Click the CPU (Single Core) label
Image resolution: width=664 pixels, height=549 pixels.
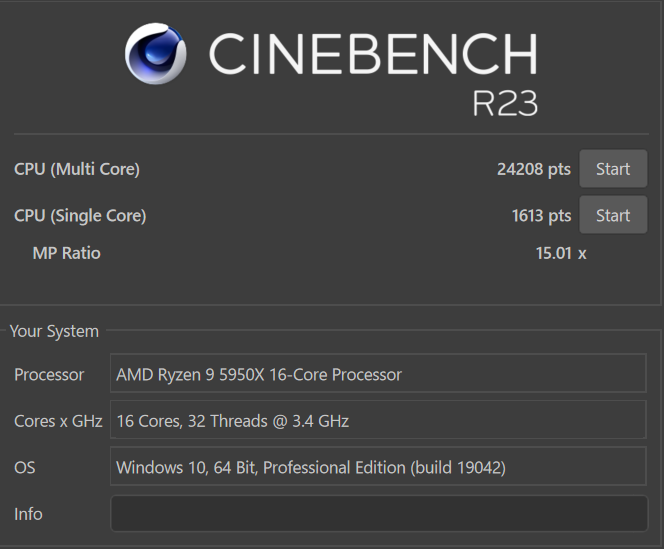[80, 216]
